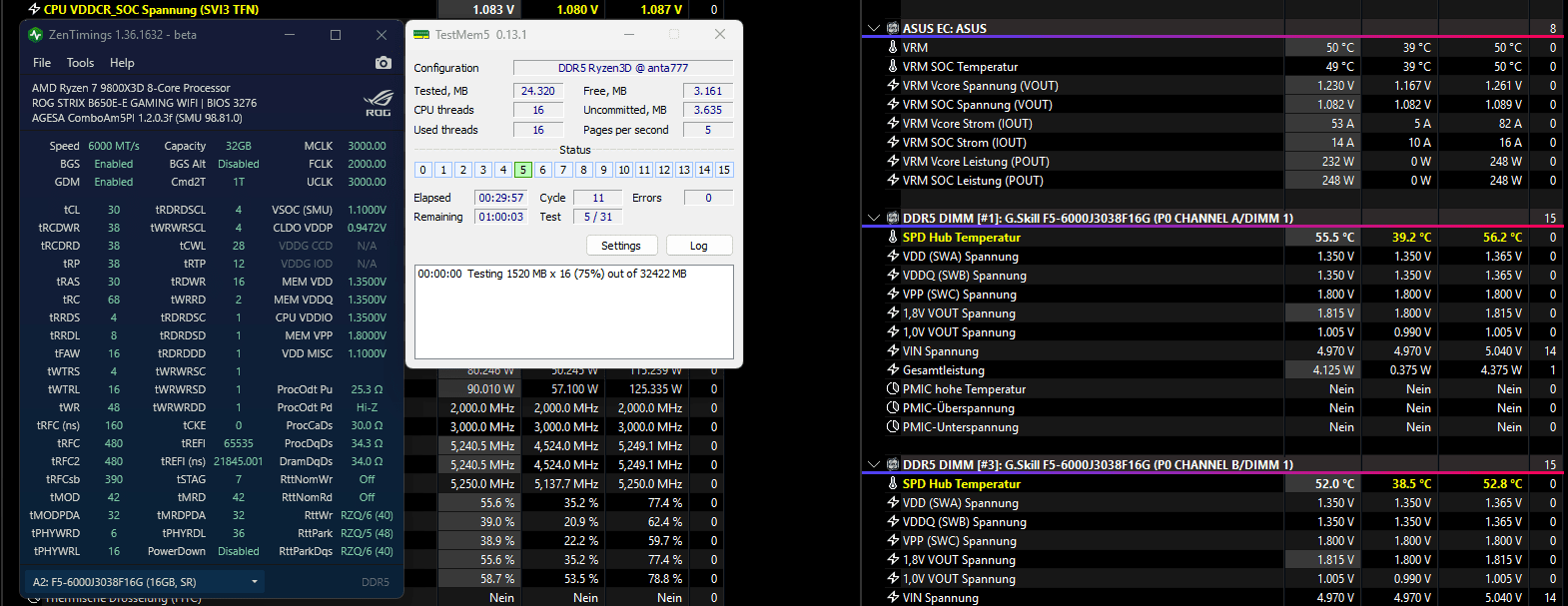Close the ZenTimings window
This screenshot has width=1568, height=606.
382,35
